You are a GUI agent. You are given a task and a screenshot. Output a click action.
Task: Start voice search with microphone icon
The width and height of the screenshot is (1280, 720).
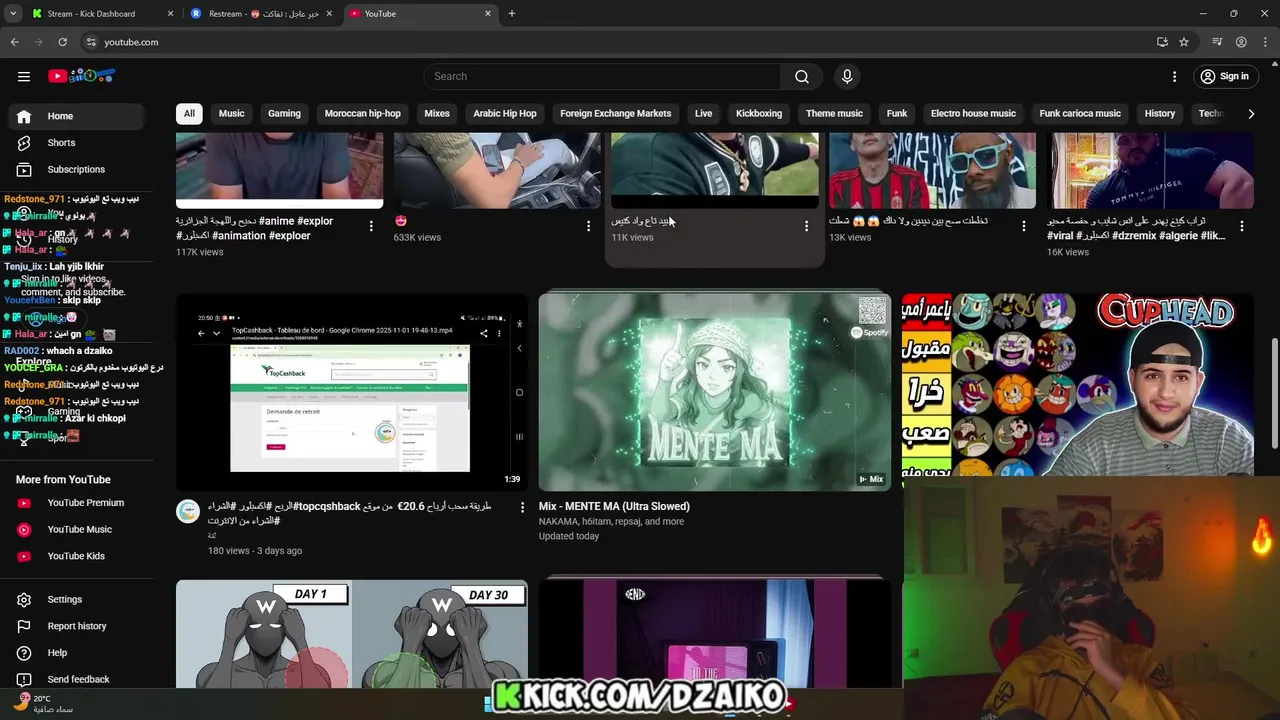(847, 76)
